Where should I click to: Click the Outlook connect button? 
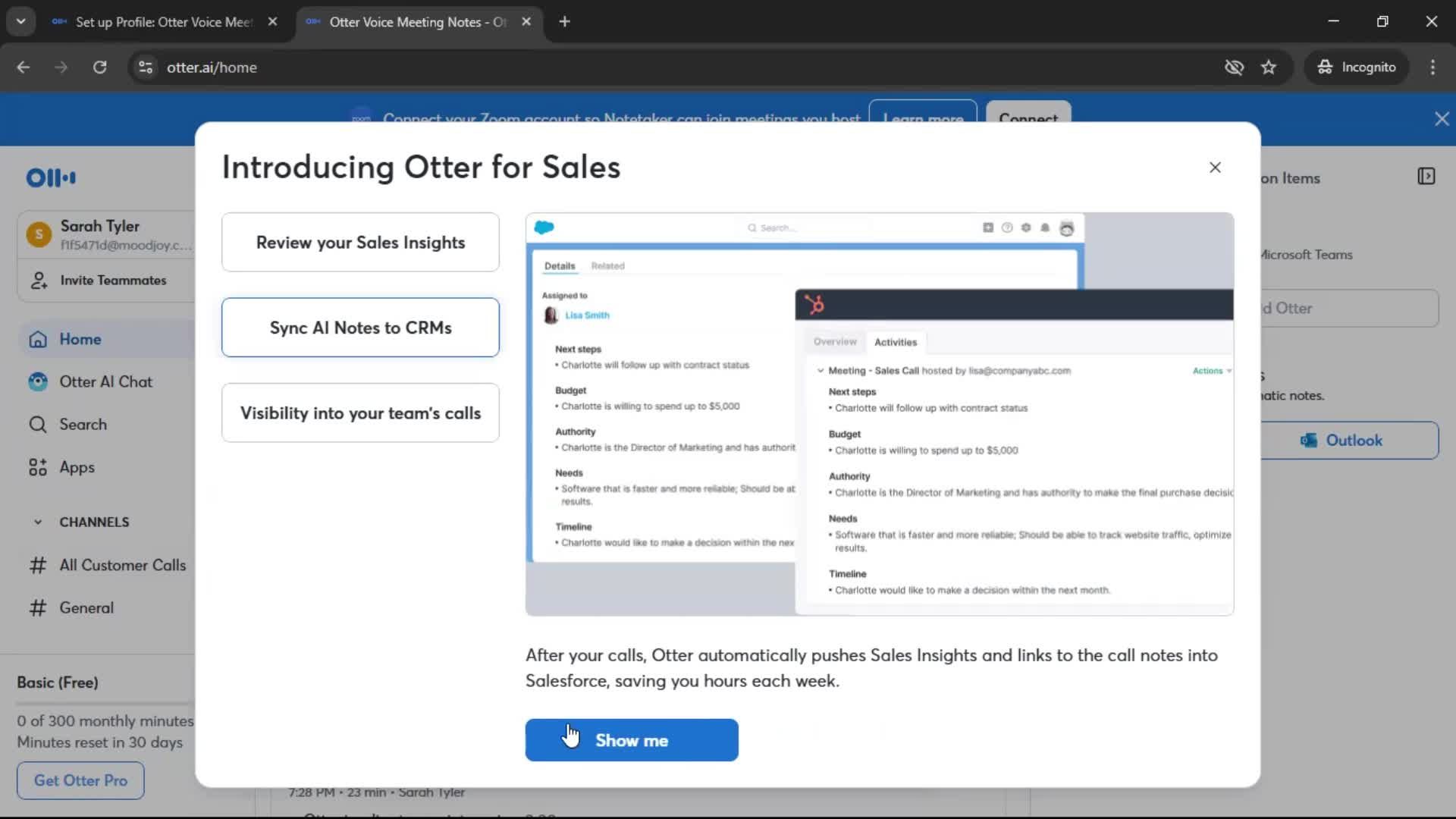click(1348, 441)
